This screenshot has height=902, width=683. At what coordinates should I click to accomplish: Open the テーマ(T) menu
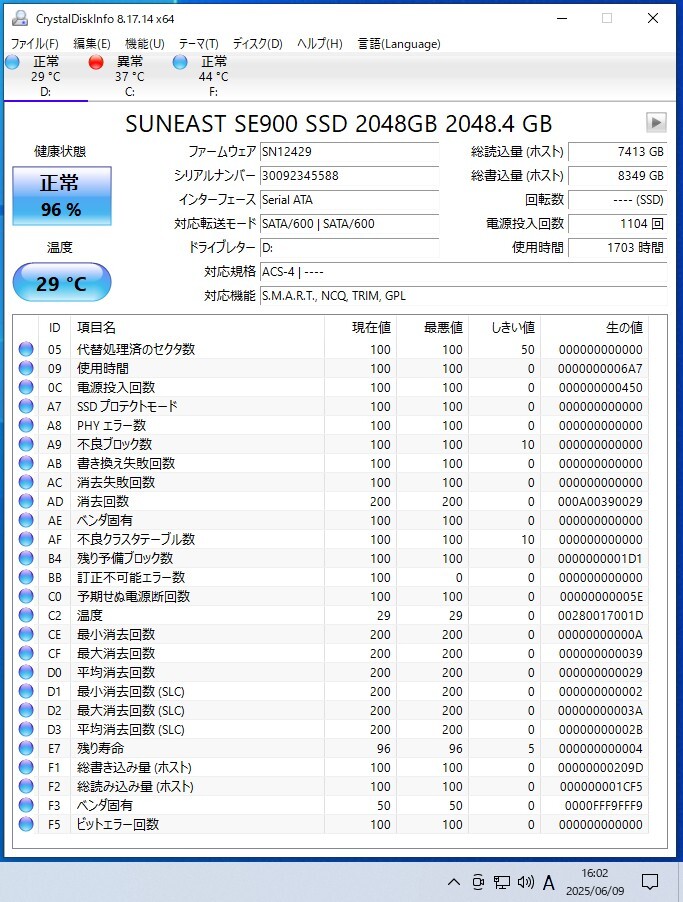(x=199, y=44)
